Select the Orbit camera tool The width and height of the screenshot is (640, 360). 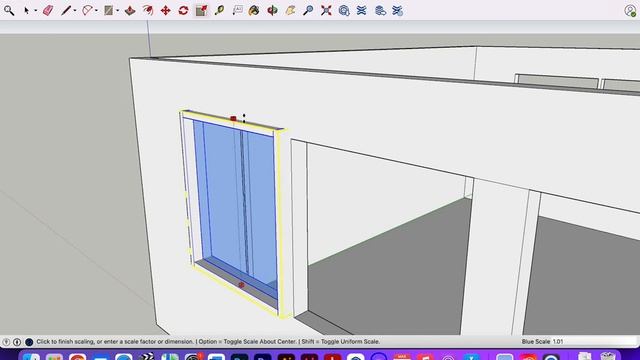(272, 11)
